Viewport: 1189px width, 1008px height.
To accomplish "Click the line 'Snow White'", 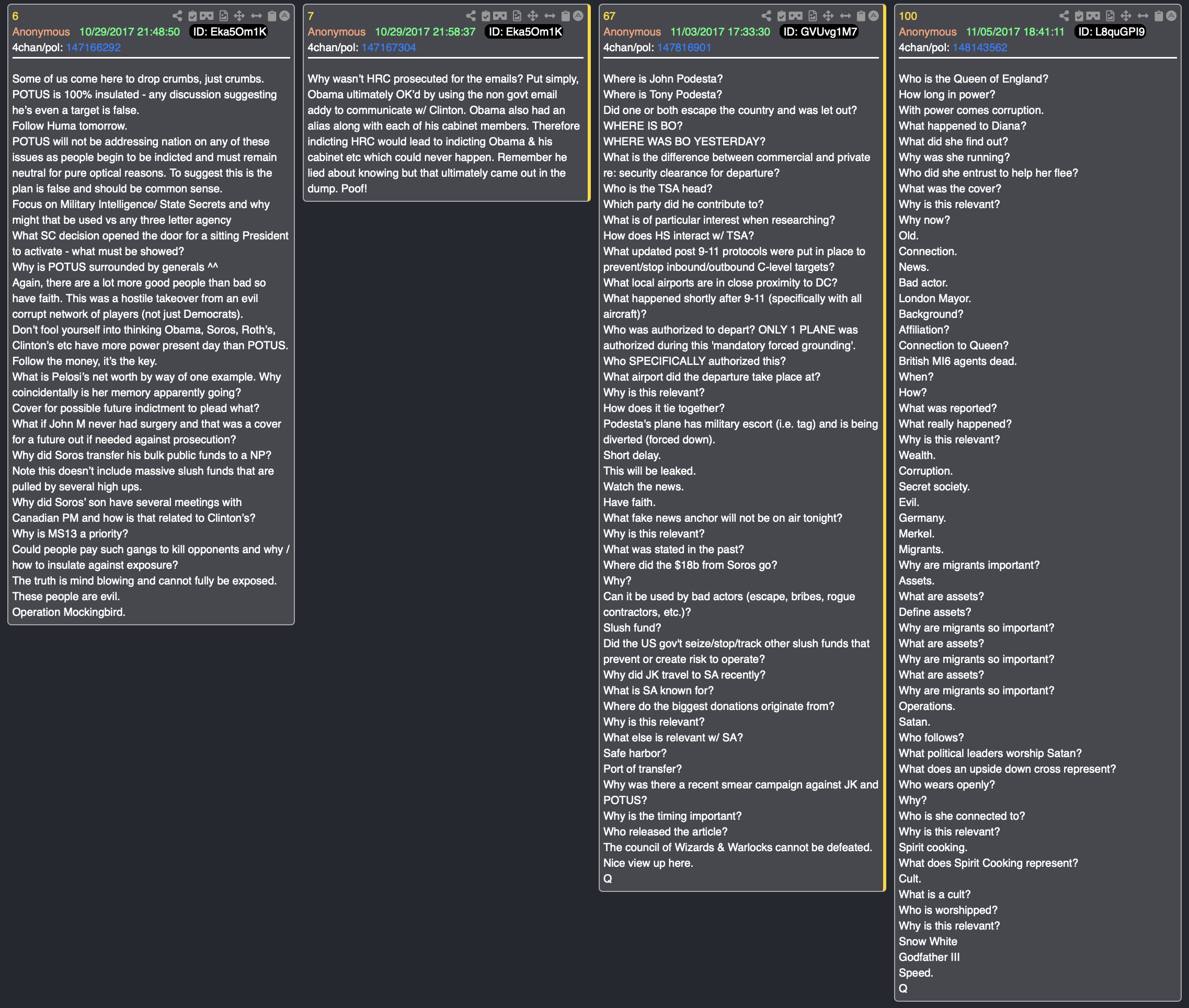I will 928,941.
